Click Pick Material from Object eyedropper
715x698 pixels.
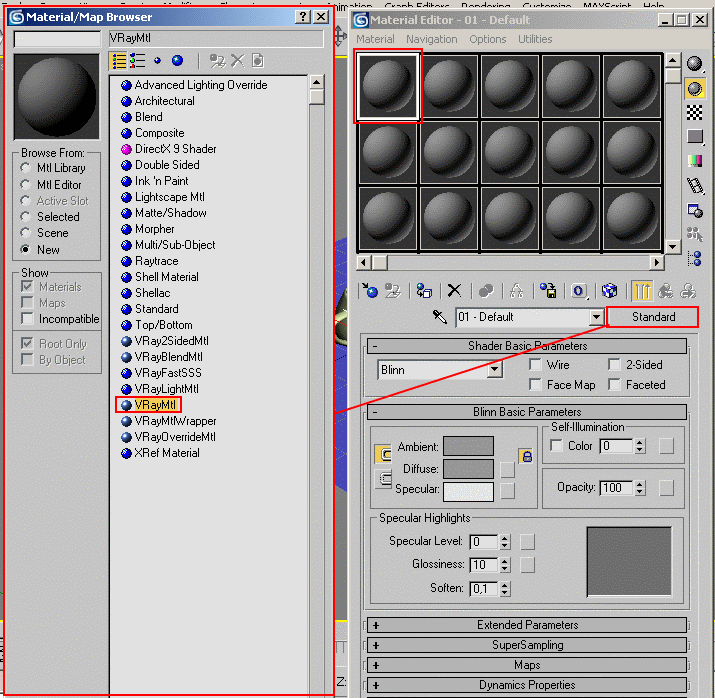[440, 317]
